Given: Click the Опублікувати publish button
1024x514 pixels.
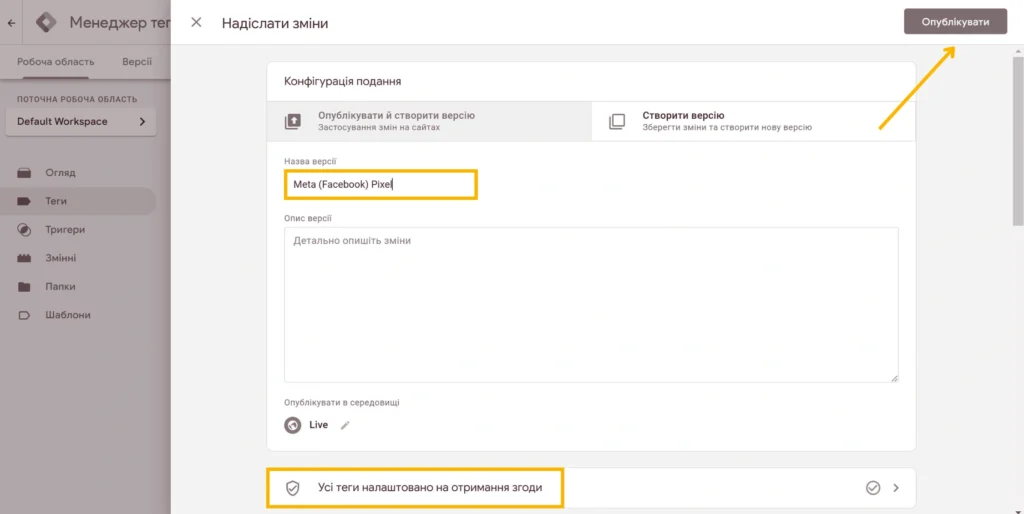Looking at the screenshot, I should coord(955,22).
